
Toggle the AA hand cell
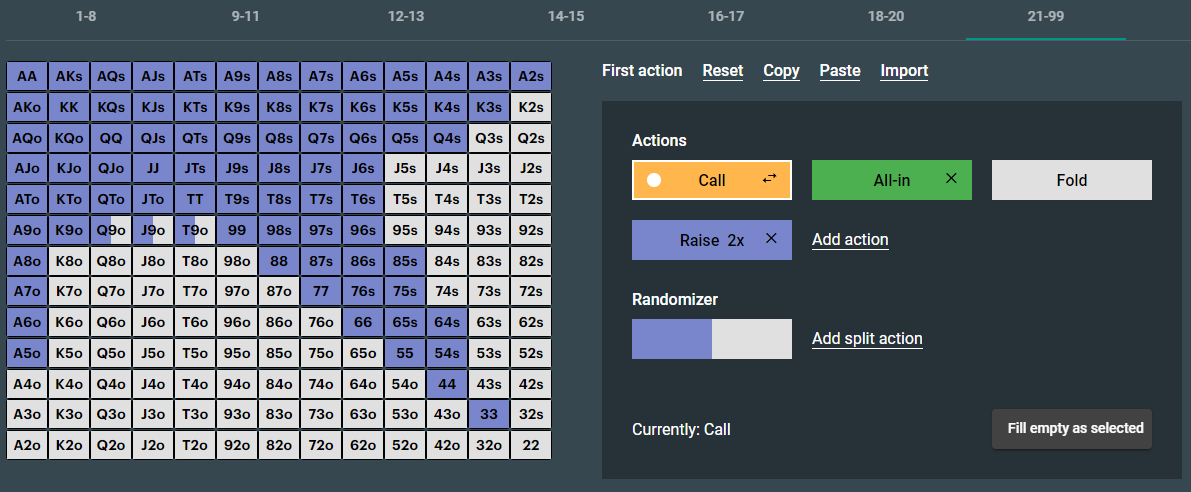(x=27, y=77)
